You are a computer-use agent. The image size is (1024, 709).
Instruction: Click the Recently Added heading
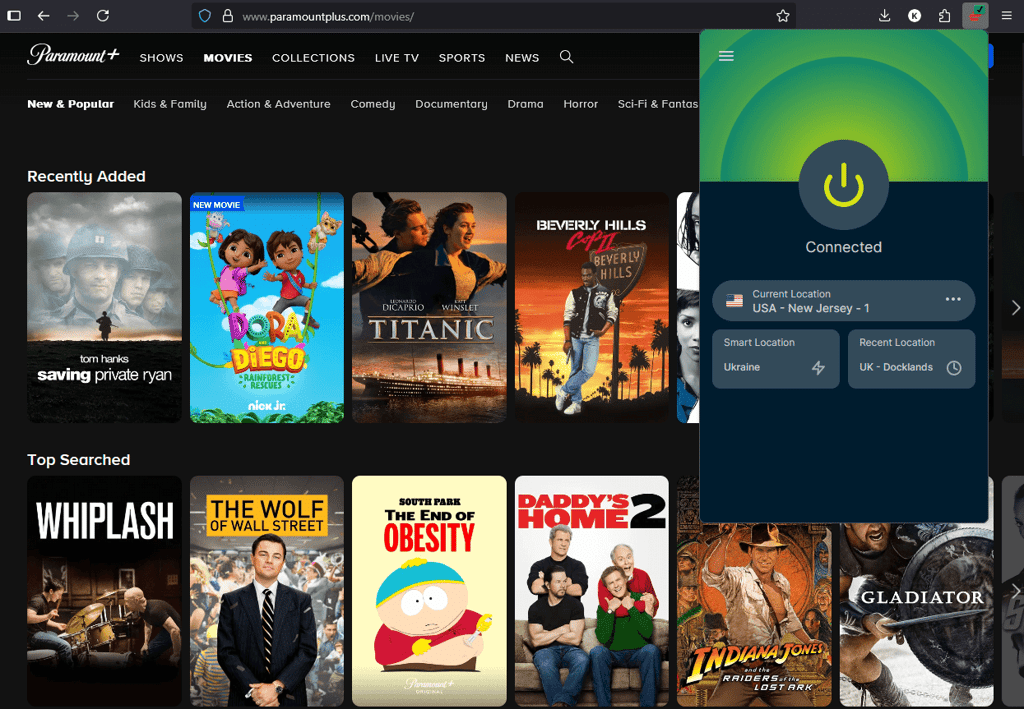pyautogui.click(x=86, y=176)
